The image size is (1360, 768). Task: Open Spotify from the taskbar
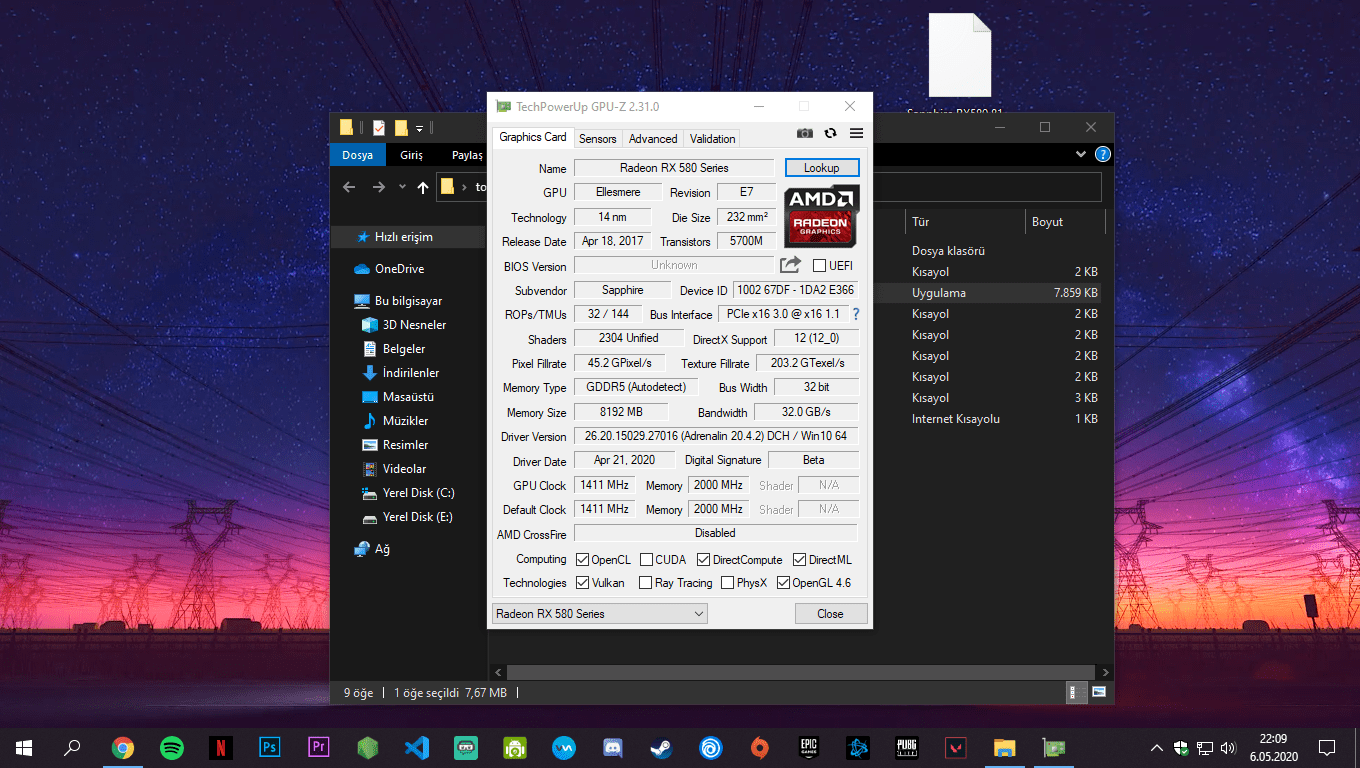tap(172, 747)
